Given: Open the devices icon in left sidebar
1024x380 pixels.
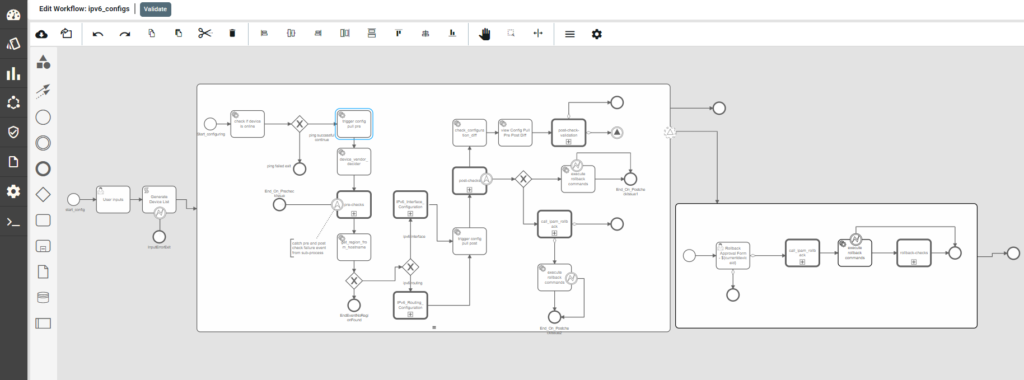Looking at the screenshot, I should point(13,44).
